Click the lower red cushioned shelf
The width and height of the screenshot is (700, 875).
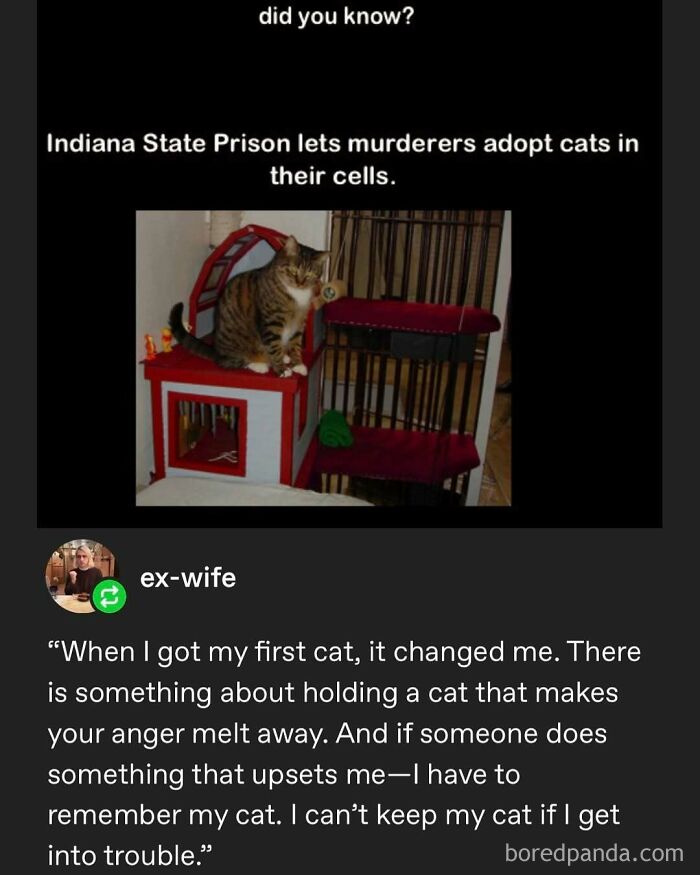point(396,455)
